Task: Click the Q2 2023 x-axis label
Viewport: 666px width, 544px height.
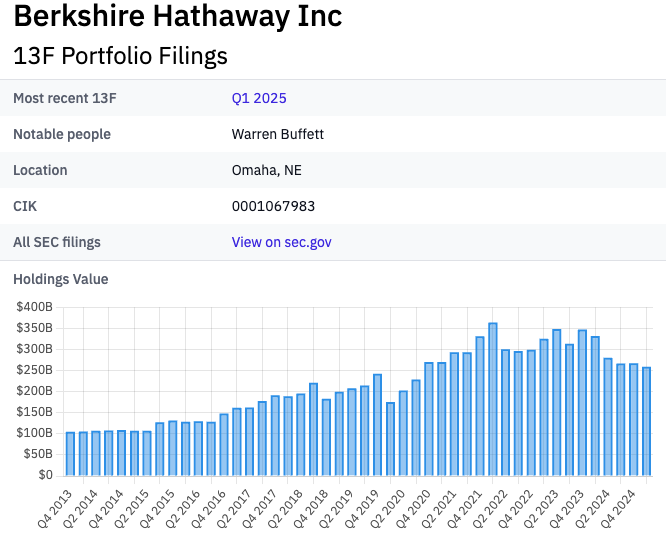Action: click(x=542, y=508)
